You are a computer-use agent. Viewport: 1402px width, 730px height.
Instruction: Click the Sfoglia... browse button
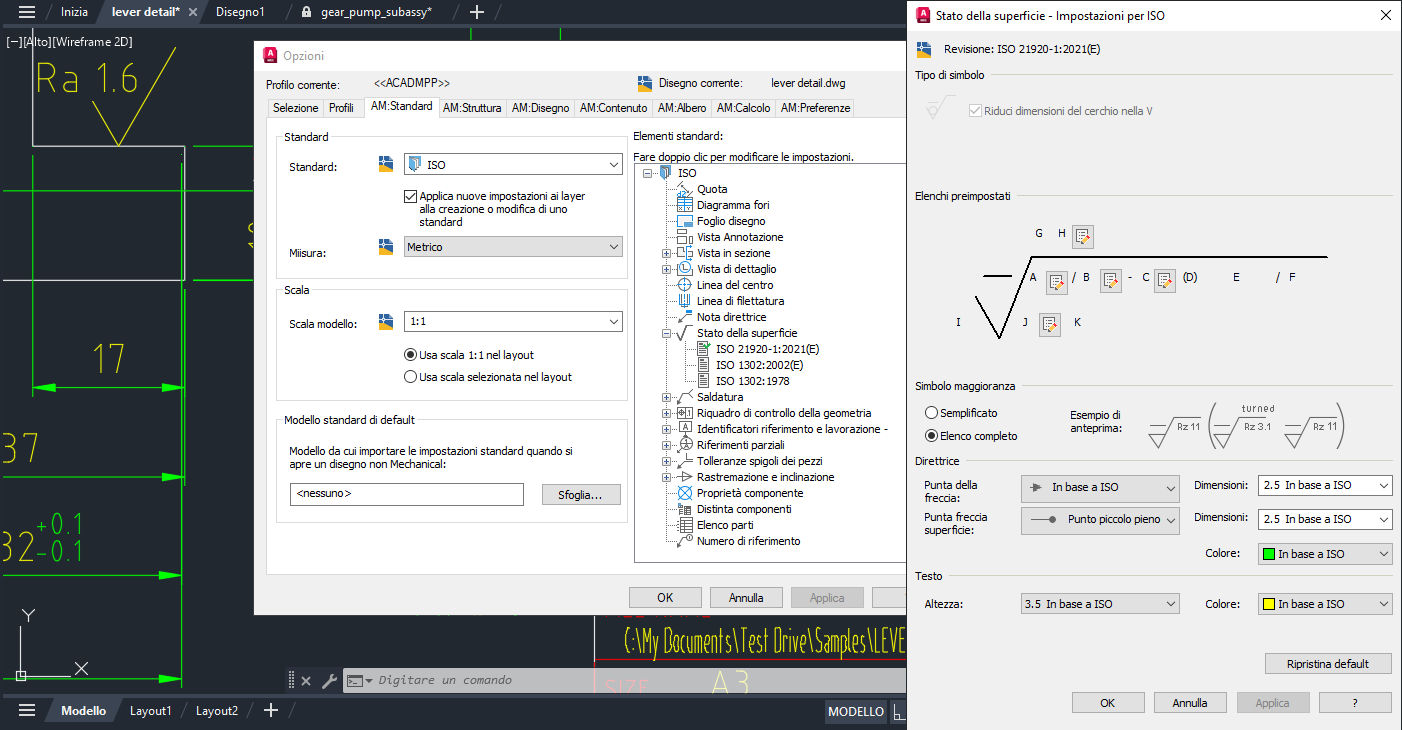[581, 494]
